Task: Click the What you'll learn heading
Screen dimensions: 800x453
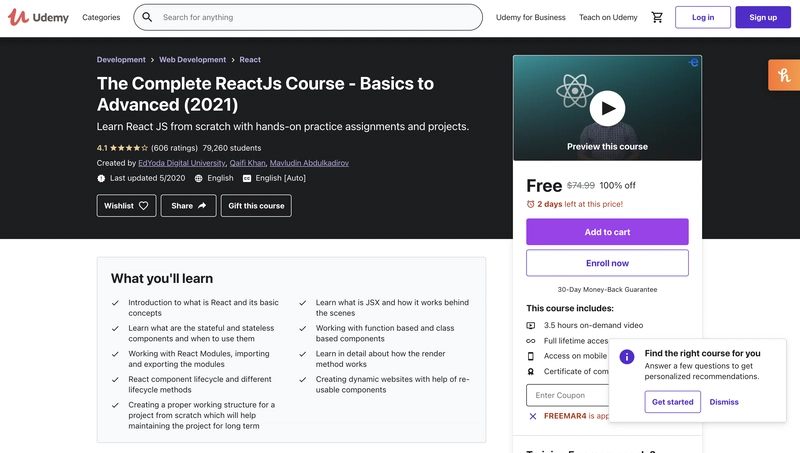Action: (x=162, y=279)
